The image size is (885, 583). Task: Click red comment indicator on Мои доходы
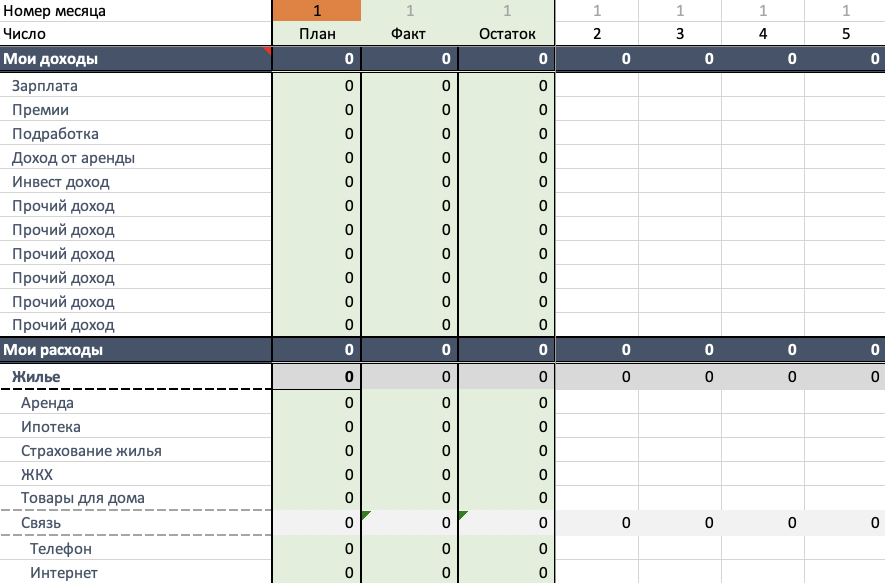tap(268, 50)
